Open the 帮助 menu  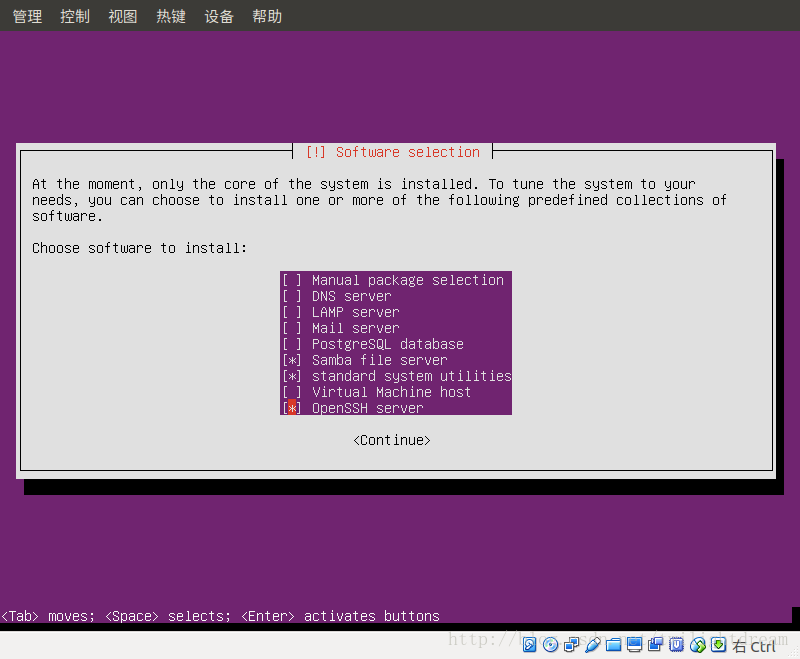pyautogui.click(x=267, y=15)
